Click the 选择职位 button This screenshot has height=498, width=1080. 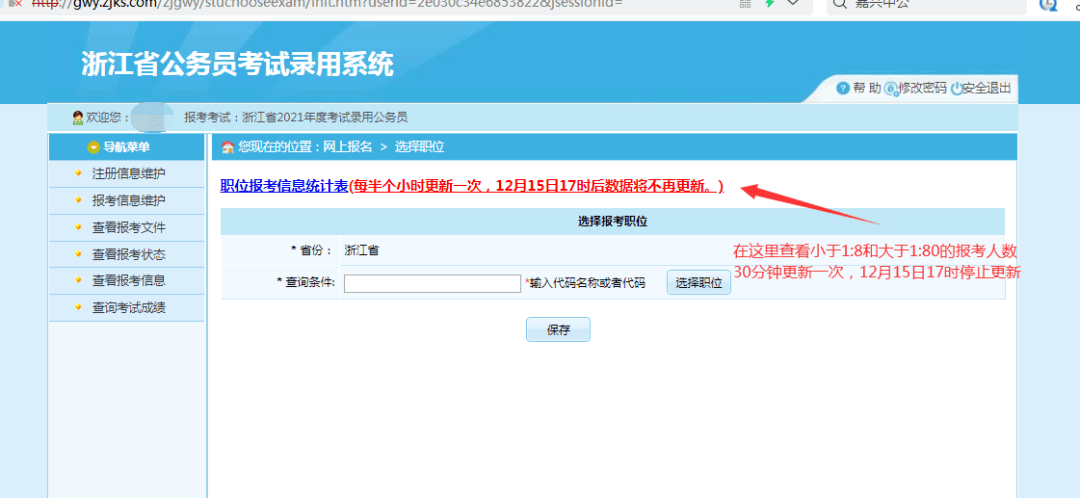698,283
